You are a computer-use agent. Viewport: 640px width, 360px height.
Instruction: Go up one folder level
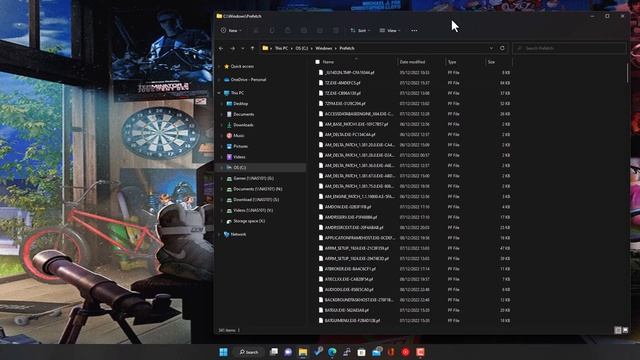coord(252,48)
